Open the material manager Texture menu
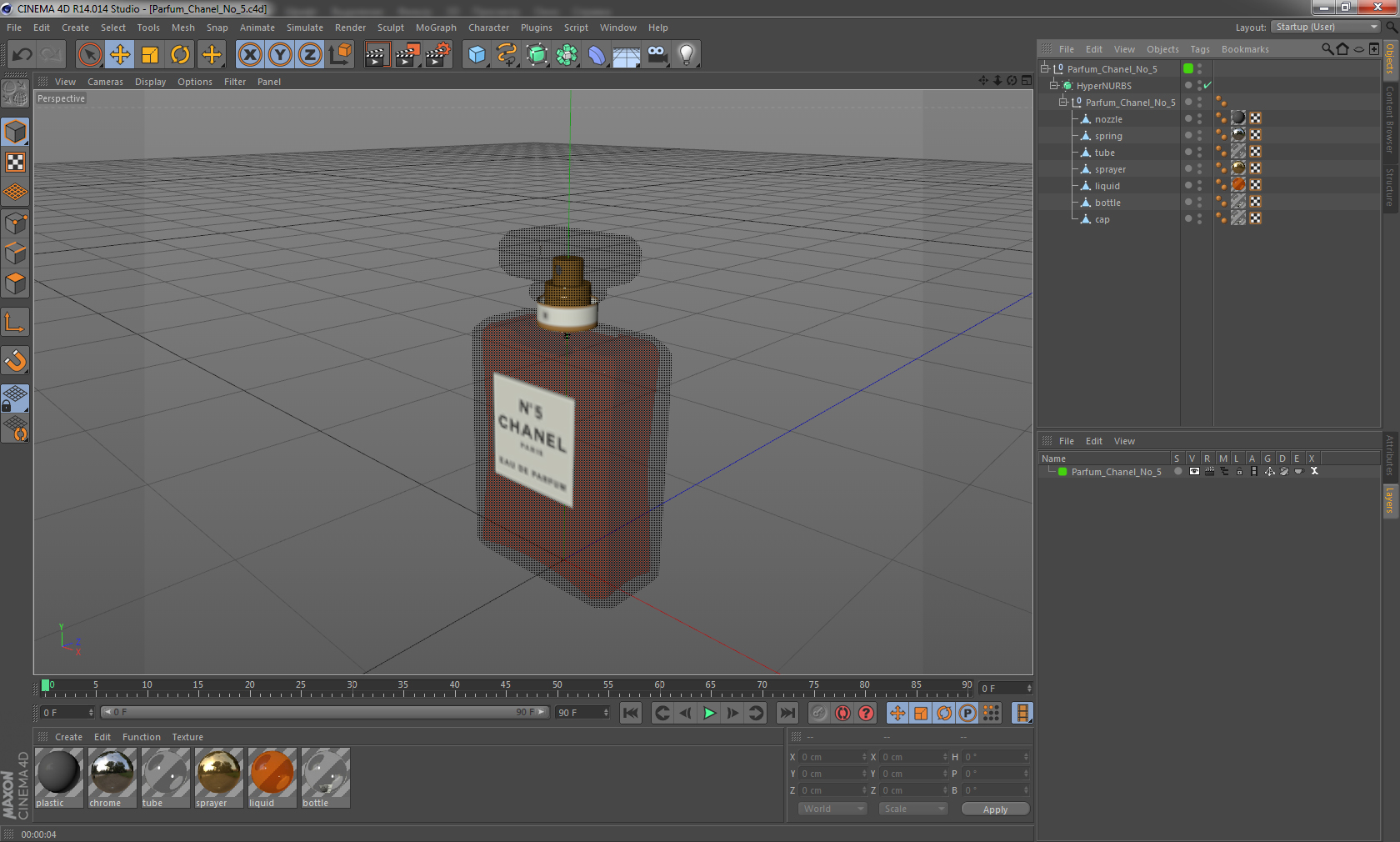Image resolution: width=1400 pixels, height=842 pixels. (187, 737)
